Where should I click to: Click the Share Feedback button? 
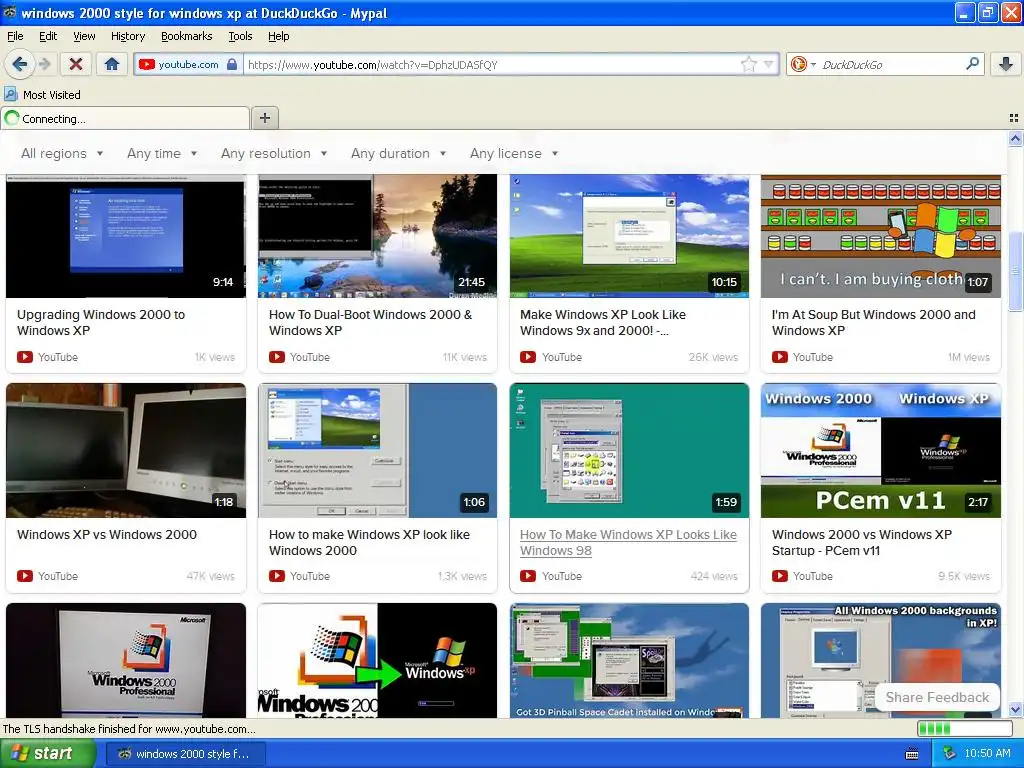[937, 697]
